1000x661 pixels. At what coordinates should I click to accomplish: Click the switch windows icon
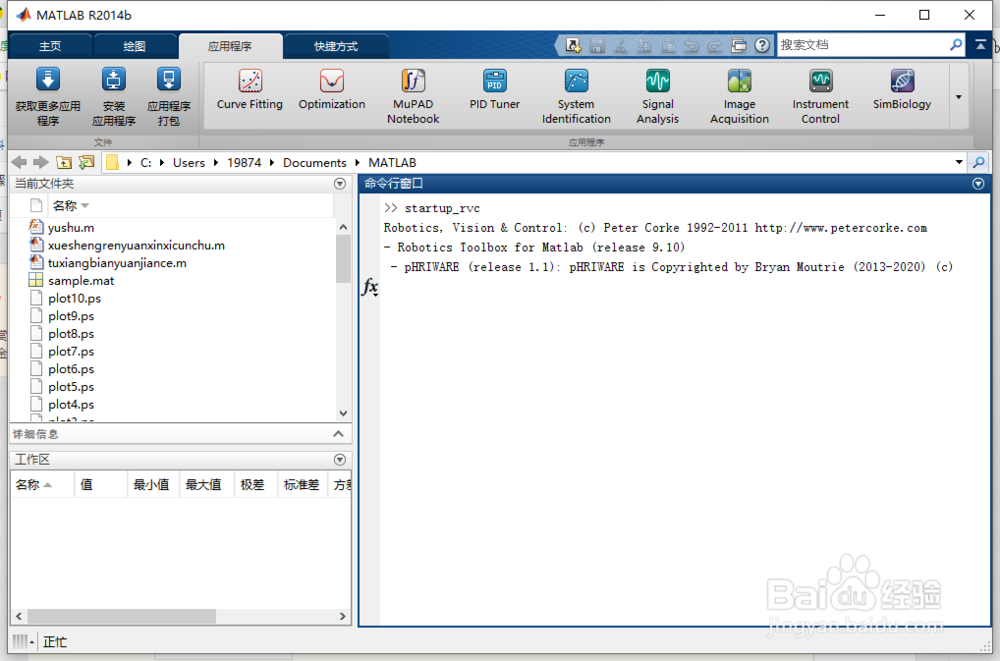739,45
